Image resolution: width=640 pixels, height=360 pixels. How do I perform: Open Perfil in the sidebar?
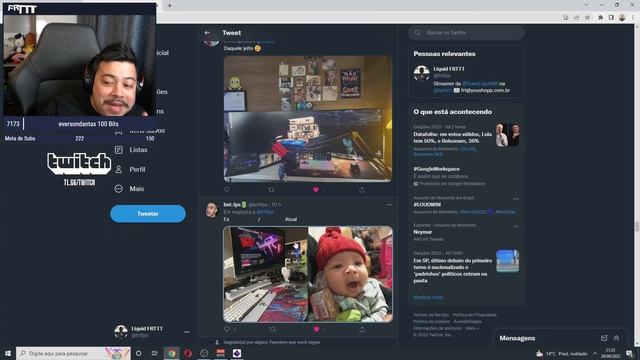137,169
